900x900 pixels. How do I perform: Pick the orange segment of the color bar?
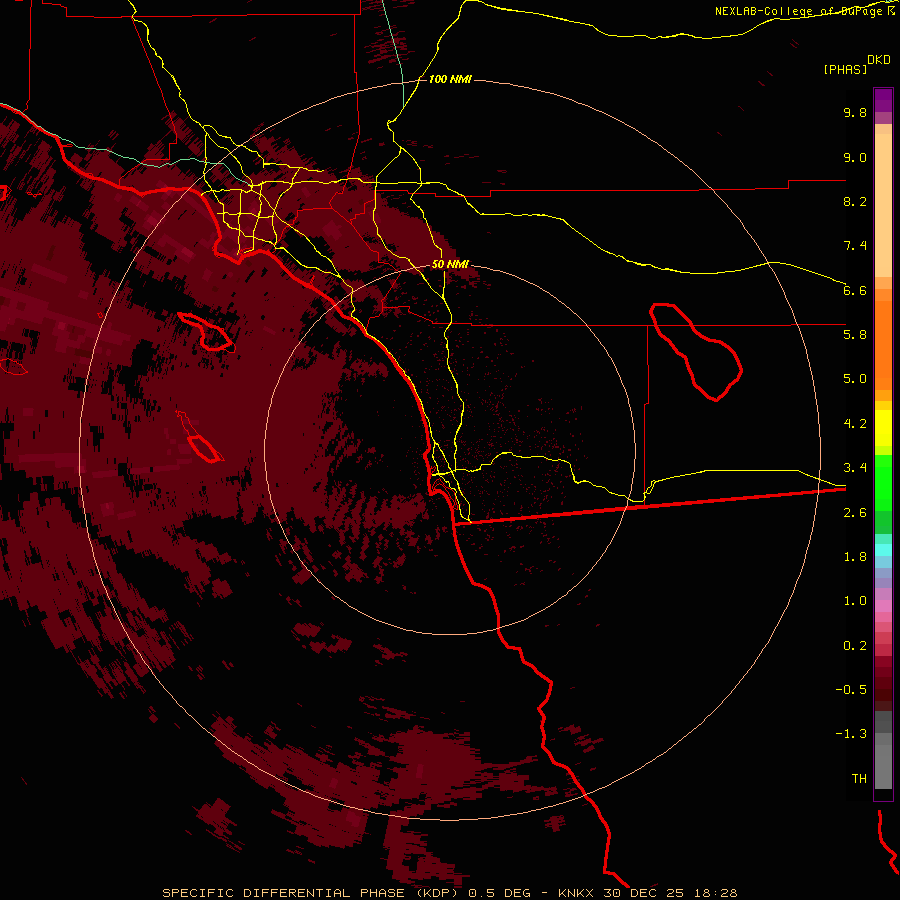coord(883,346)
